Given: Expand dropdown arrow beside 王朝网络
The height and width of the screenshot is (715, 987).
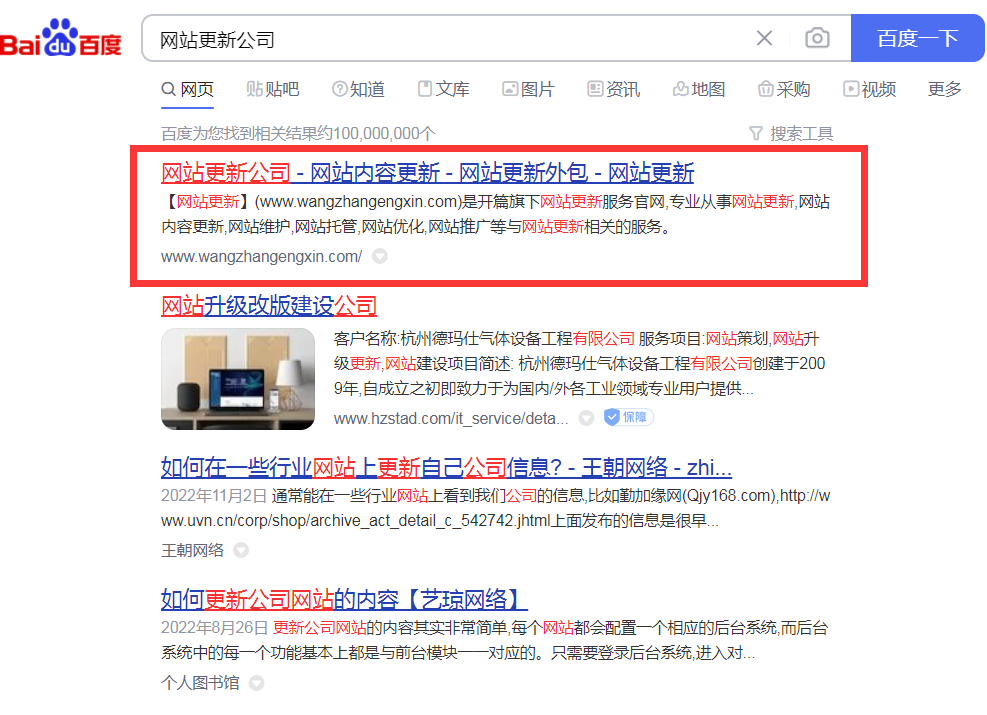Looking at the screenshot, I should 241,551.
